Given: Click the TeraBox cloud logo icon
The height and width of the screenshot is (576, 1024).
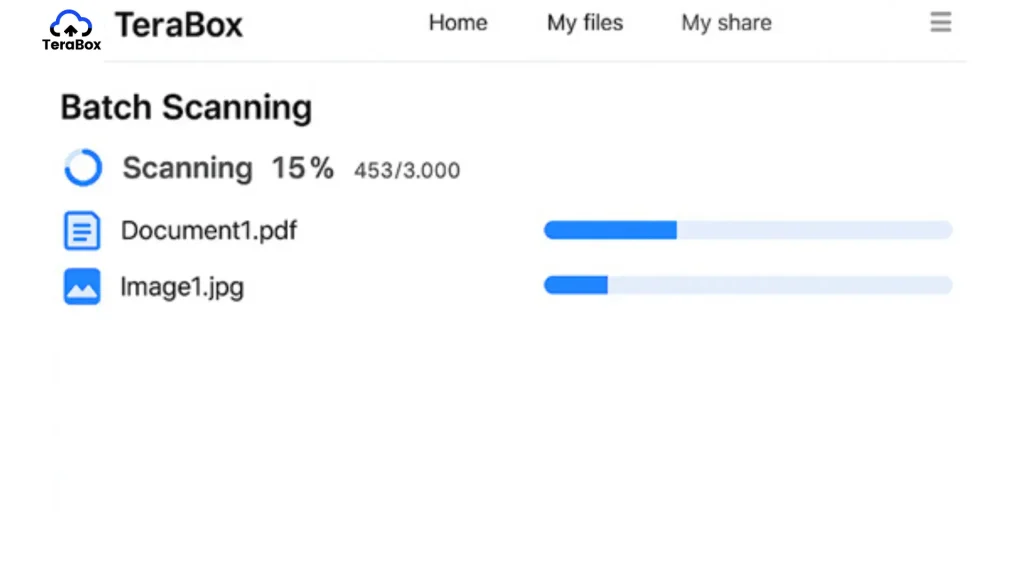Looking at the screenshot, I should coord(71,24).
